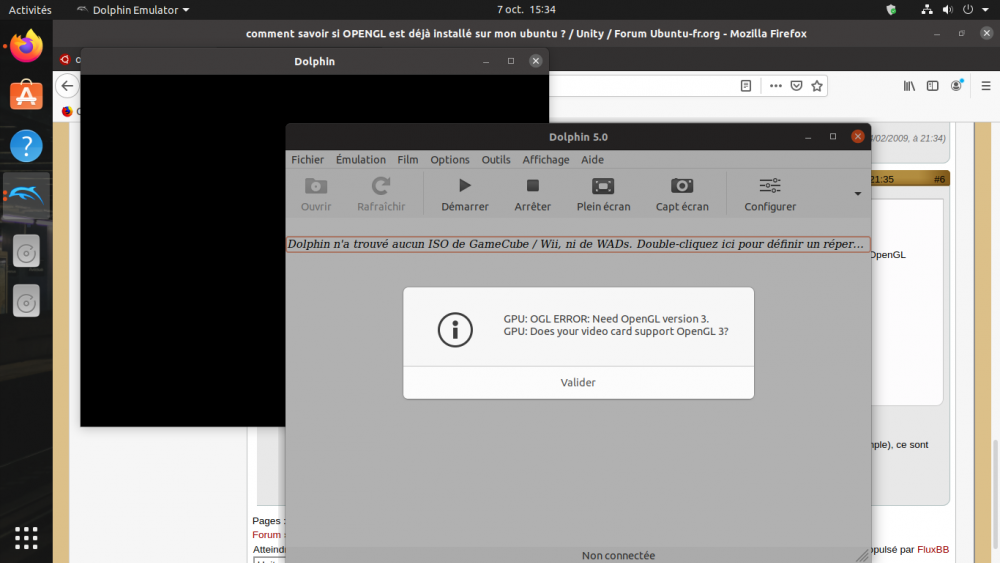Click the Forum link in page footer
The width and height of the screenshot is (1000, 563).
267,535
